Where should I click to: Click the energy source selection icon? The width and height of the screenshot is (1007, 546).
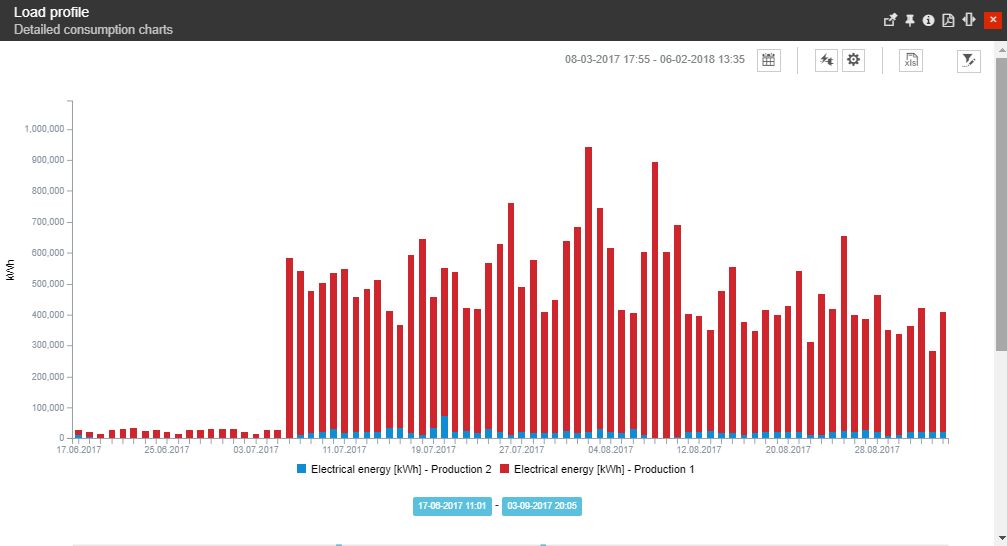tap(827, 60)
